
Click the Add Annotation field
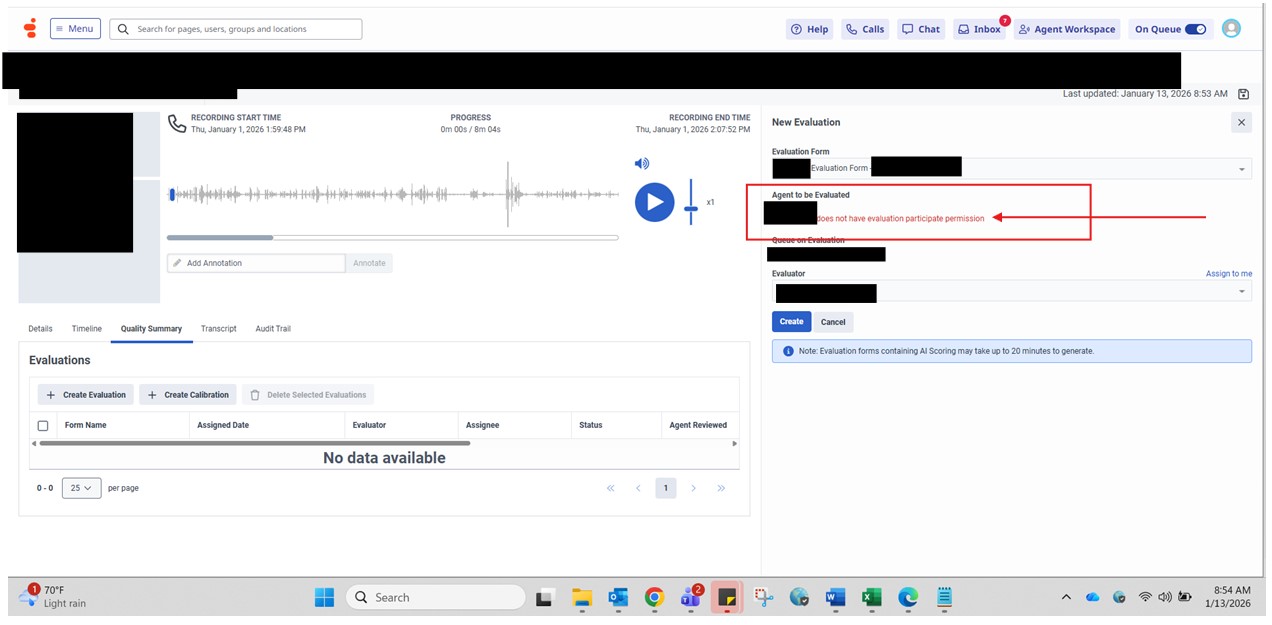click(x=256, y=263)
